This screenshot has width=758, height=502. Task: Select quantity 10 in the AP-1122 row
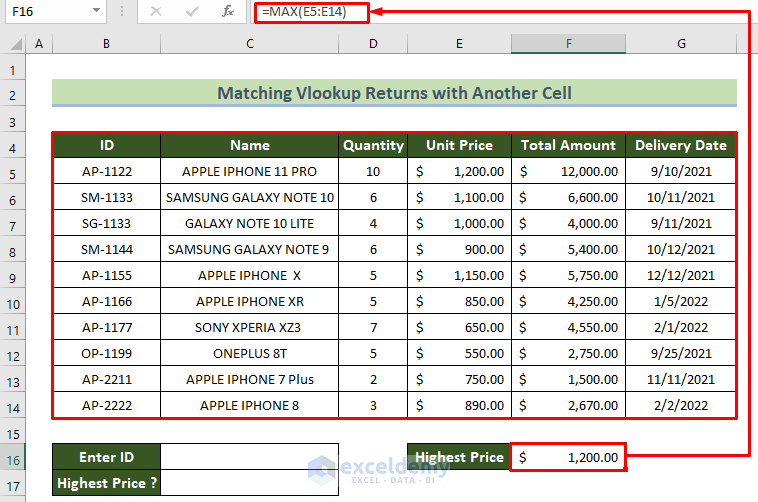pyautogui.click(x=373, y=171)
